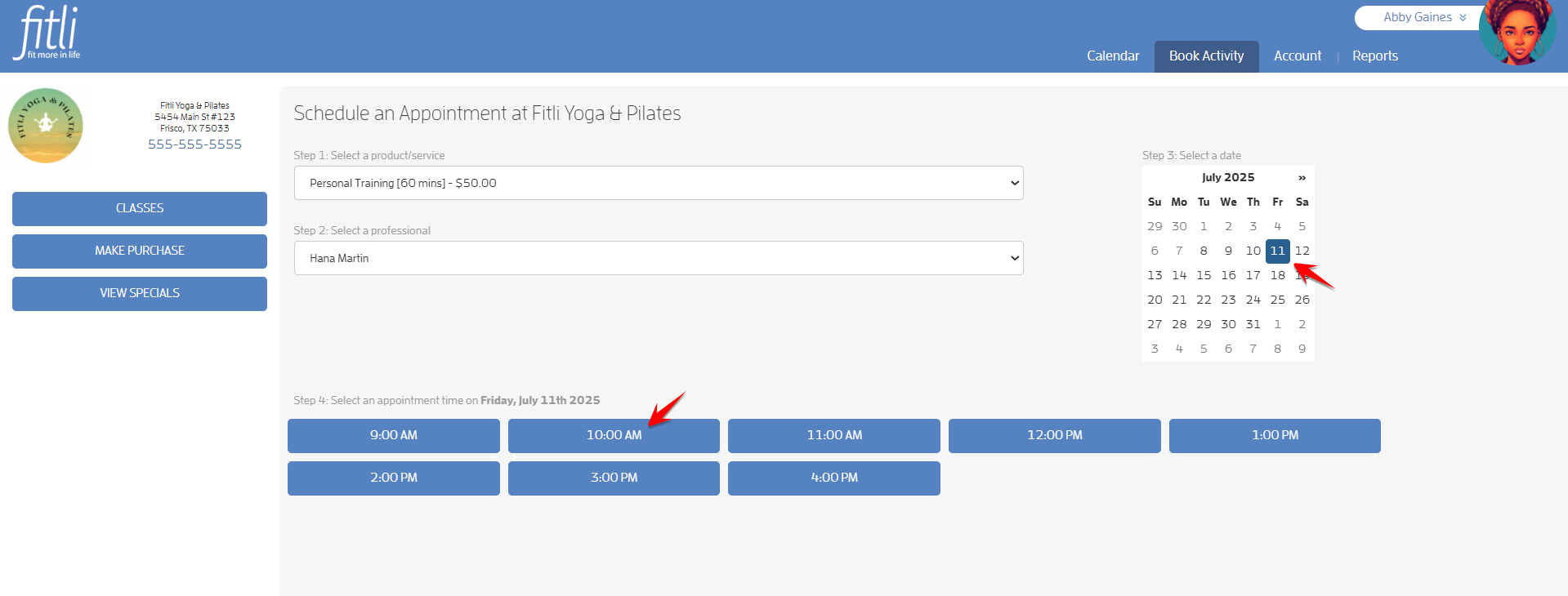Click the Fitli Yoga & Pilates address text
1568x596 pixels.
click(194, 117)
